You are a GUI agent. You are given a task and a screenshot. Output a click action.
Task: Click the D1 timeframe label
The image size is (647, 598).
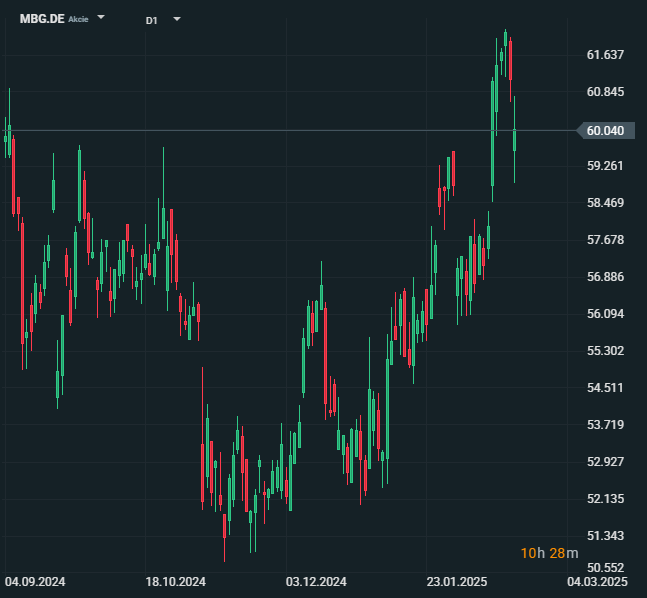coord(151,21)
